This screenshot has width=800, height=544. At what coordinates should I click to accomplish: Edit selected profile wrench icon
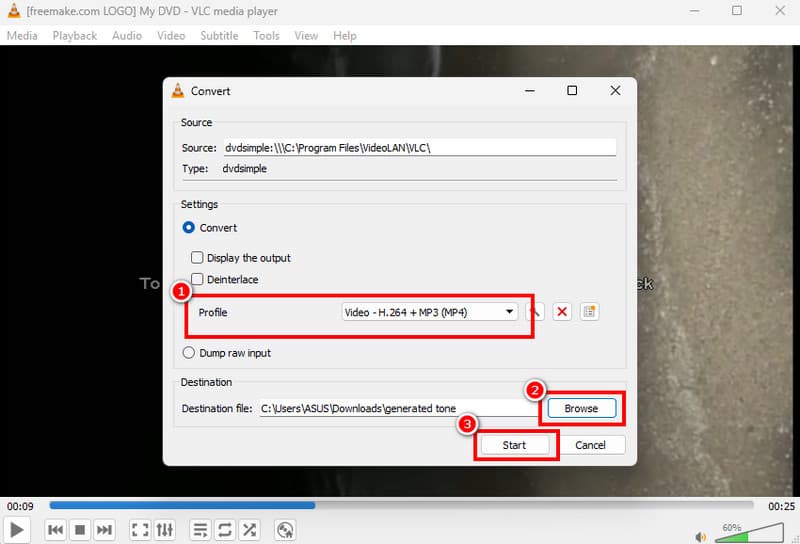(535, 312)
